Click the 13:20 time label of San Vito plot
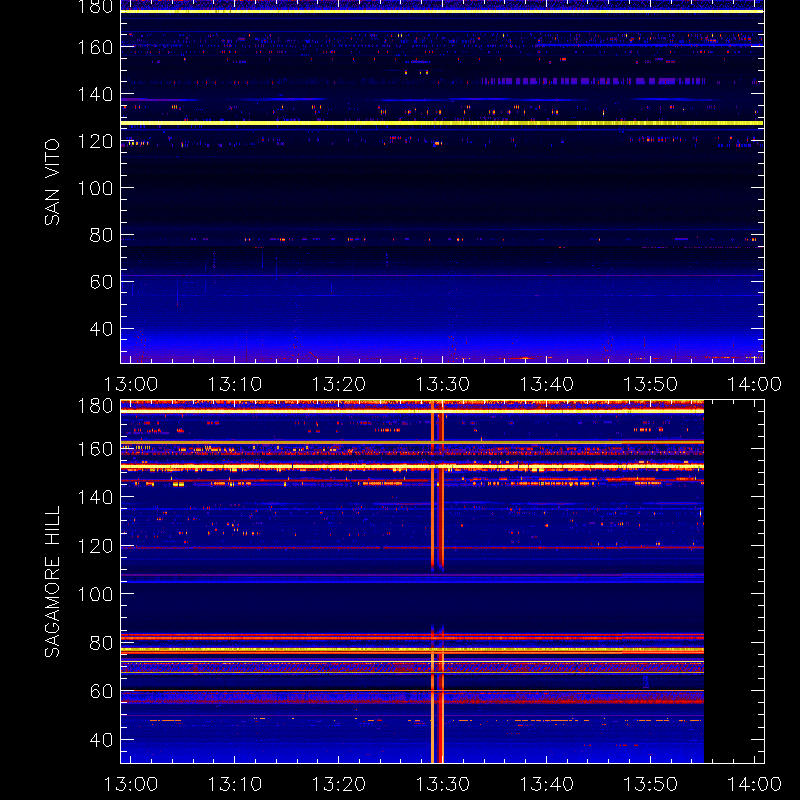Image resolution: width=800 pixels, height=800 pixels. click(x=339, y=384)
